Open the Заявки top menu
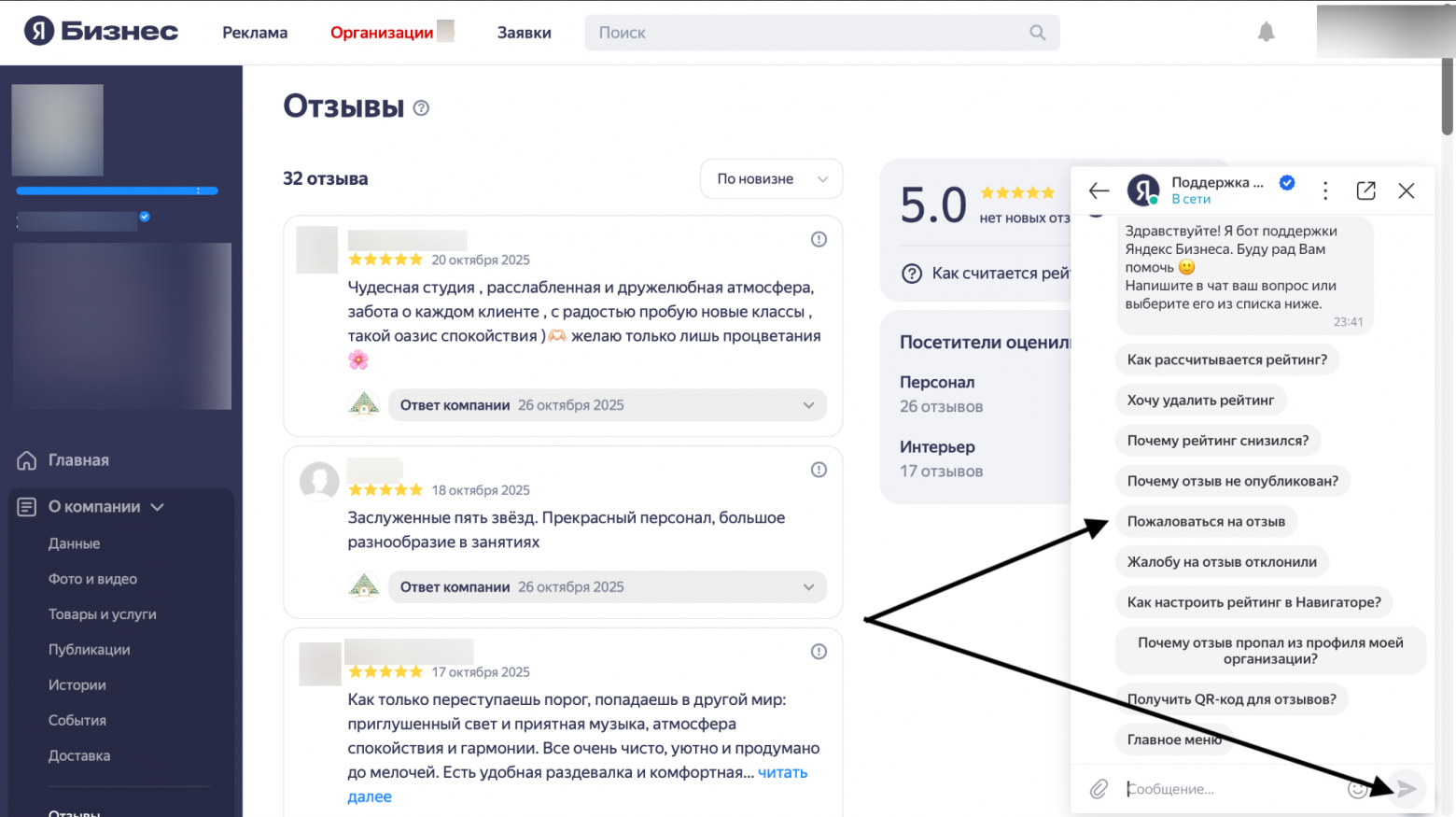1456x817 pixels. (524, 33)
